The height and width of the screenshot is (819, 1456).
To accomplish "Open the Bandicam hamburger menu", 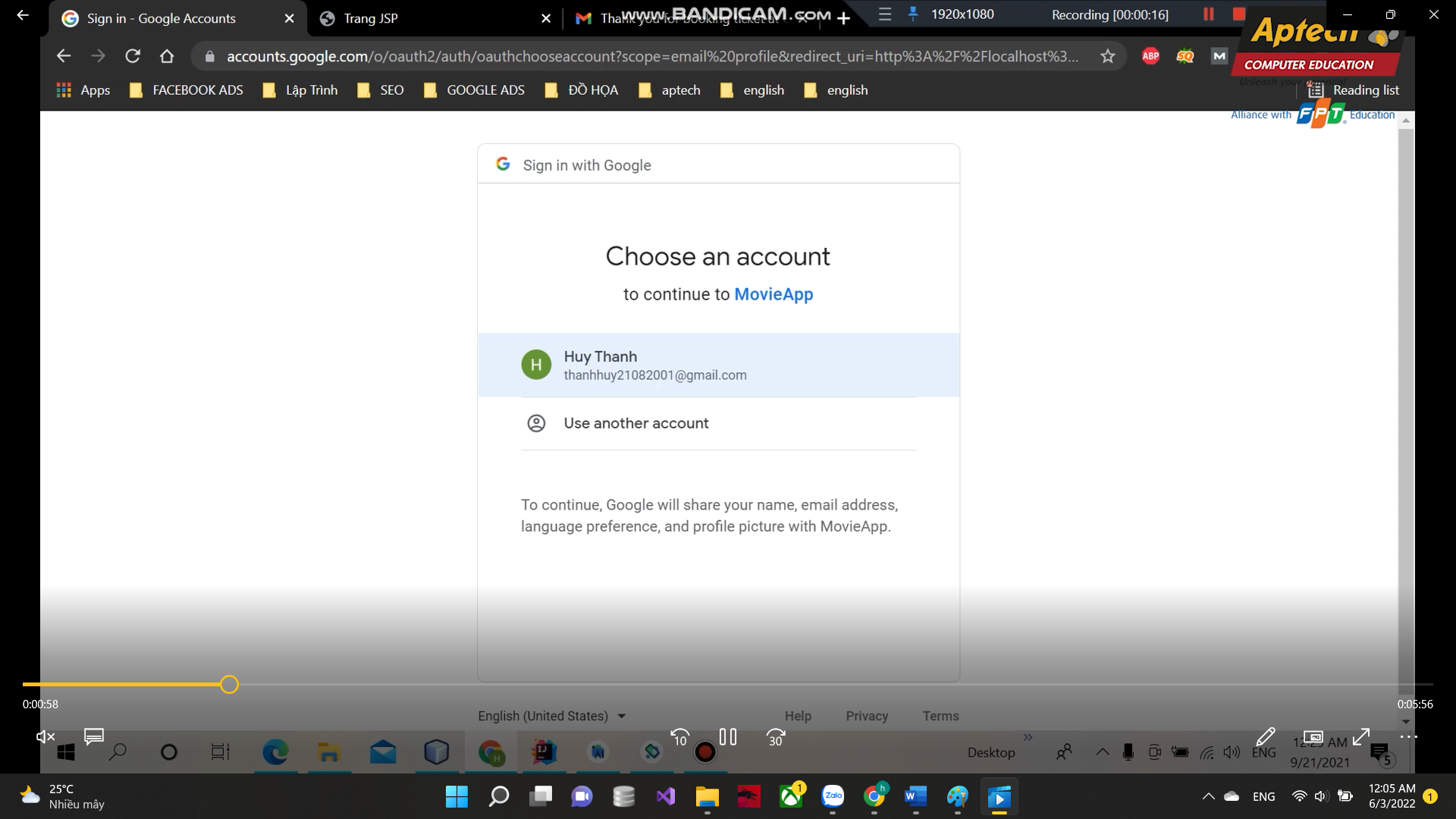I will (x=885, y=14).
